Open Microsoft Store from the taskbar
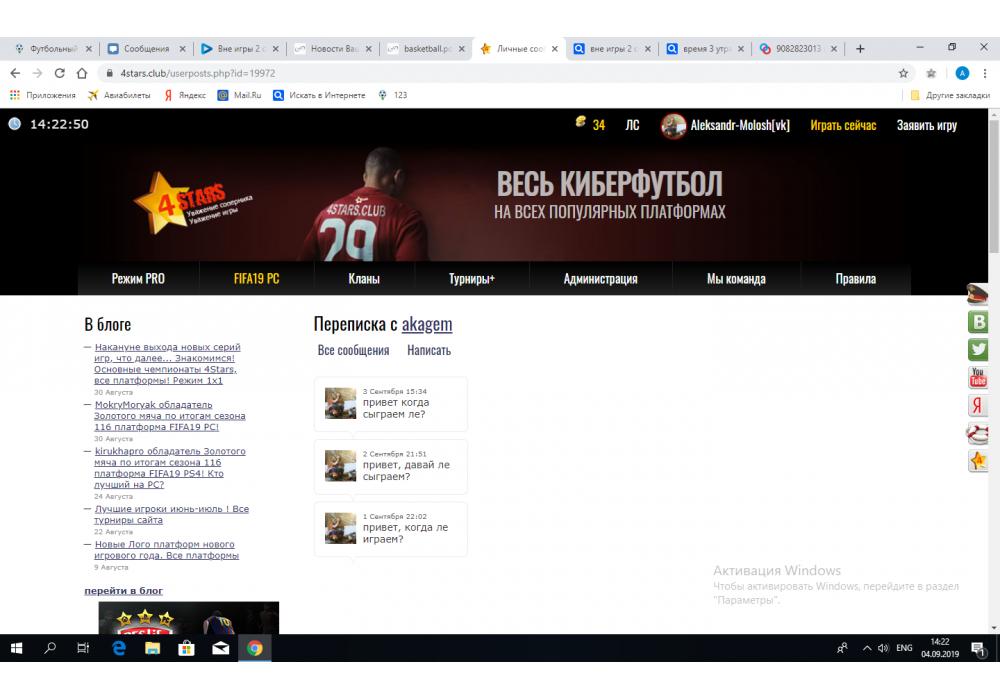The width and height of the screenshot is (1000, 700). [186, 648]
